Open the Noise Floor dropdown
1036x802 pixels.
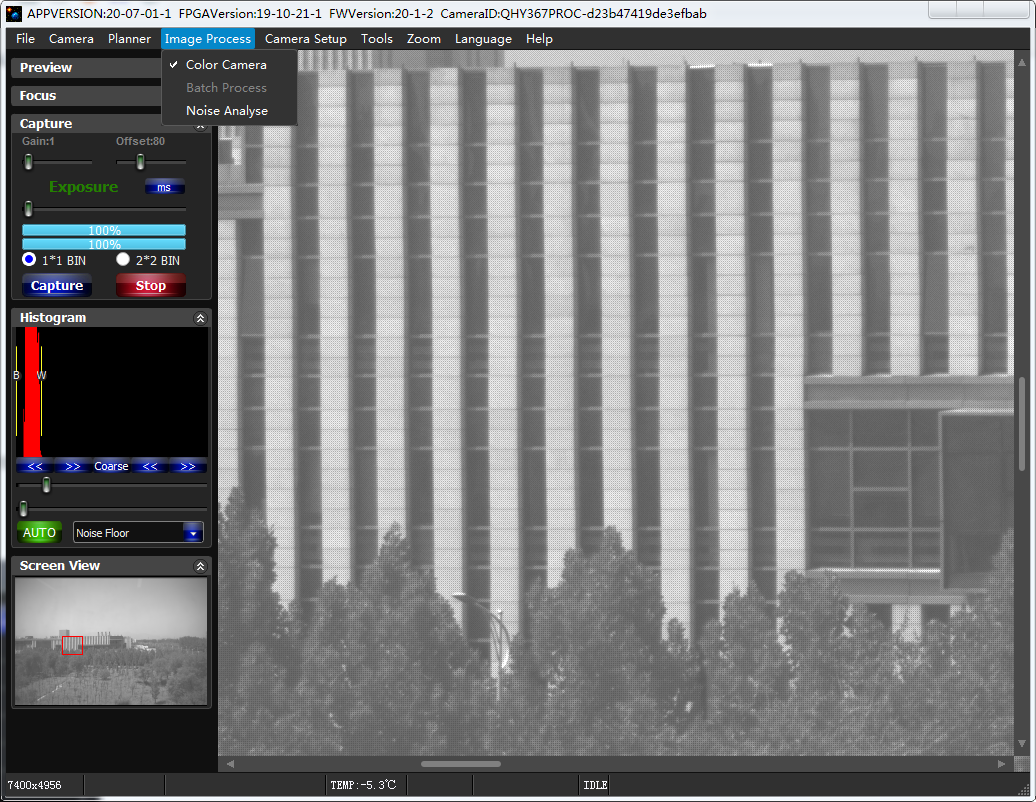(138, 532)
